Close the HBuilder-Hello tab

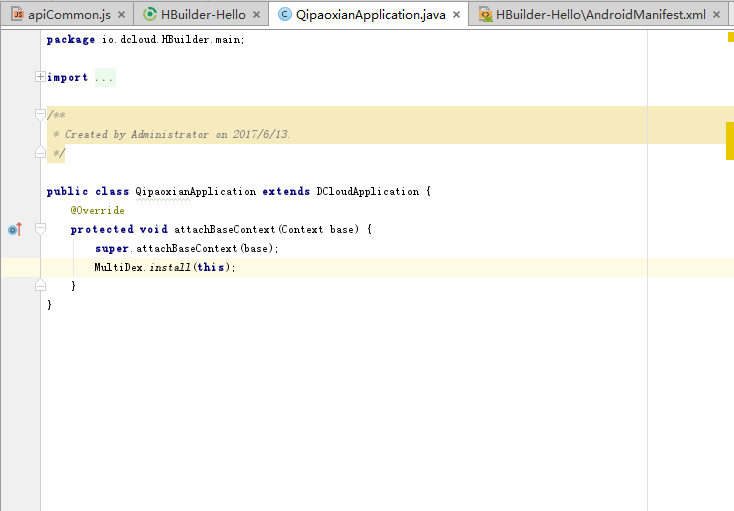pos(256,15)
